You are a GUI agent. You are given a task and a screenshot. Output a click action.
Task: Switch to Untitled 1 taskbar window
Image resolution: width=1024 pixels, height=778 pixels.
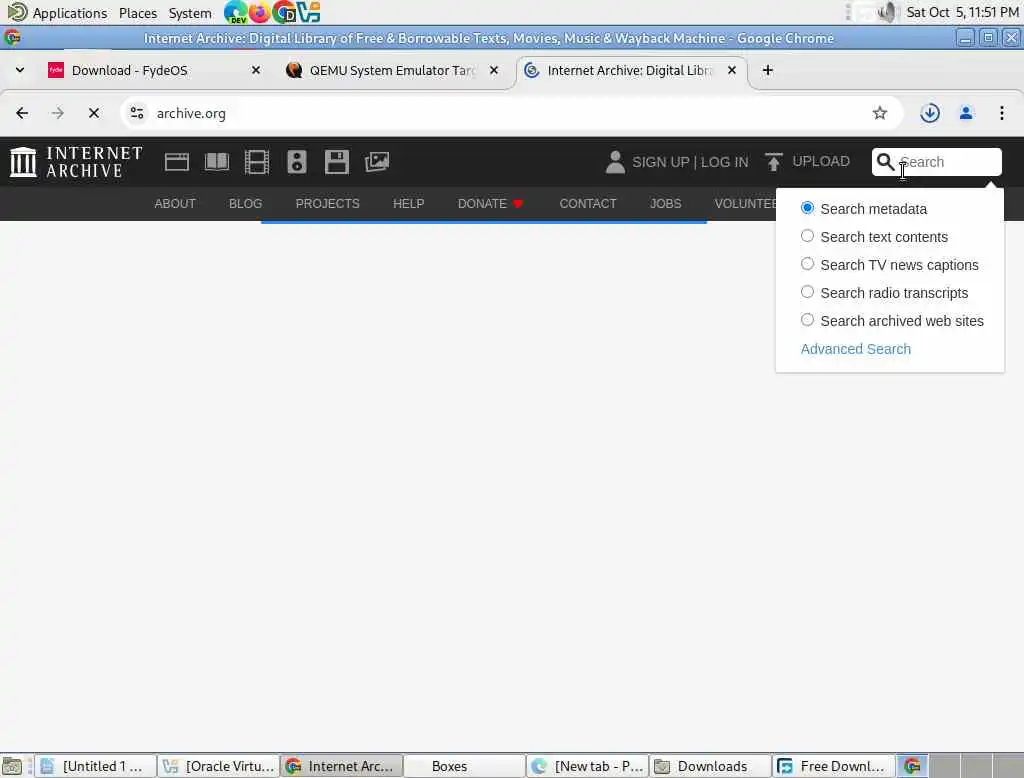[x=95, y=766]
